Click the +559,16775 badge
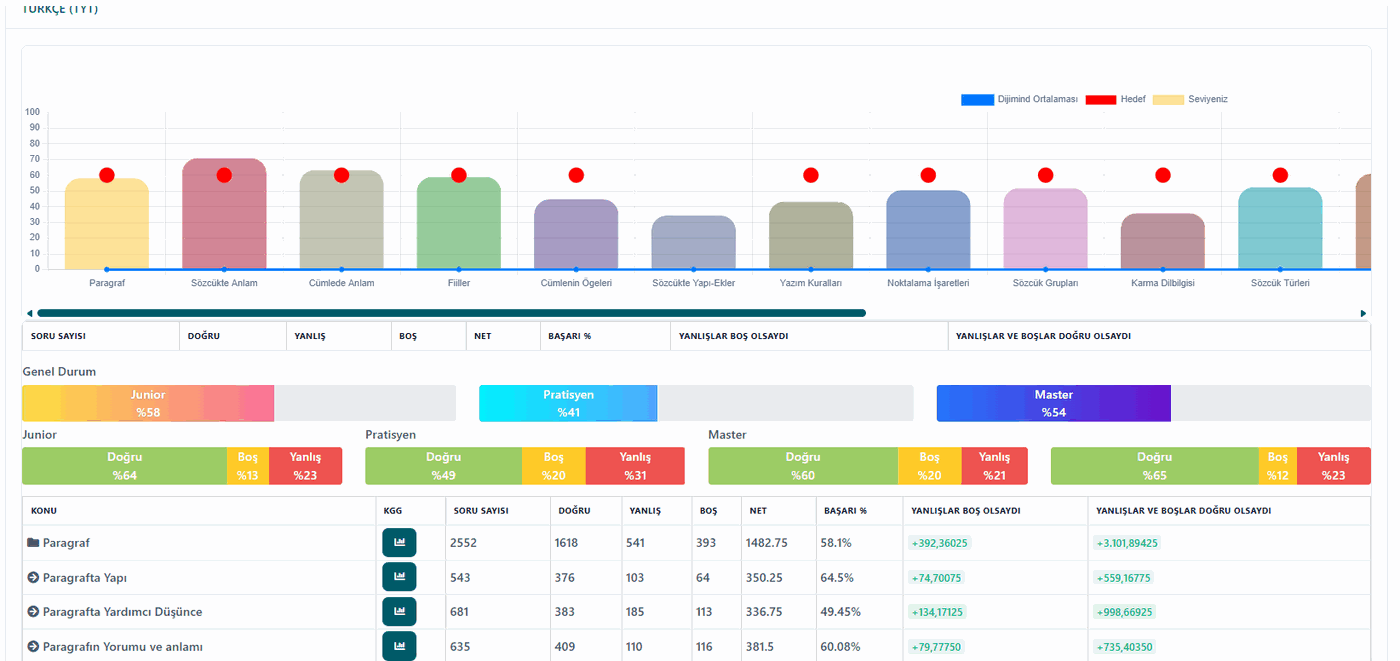 (1124, 577)
